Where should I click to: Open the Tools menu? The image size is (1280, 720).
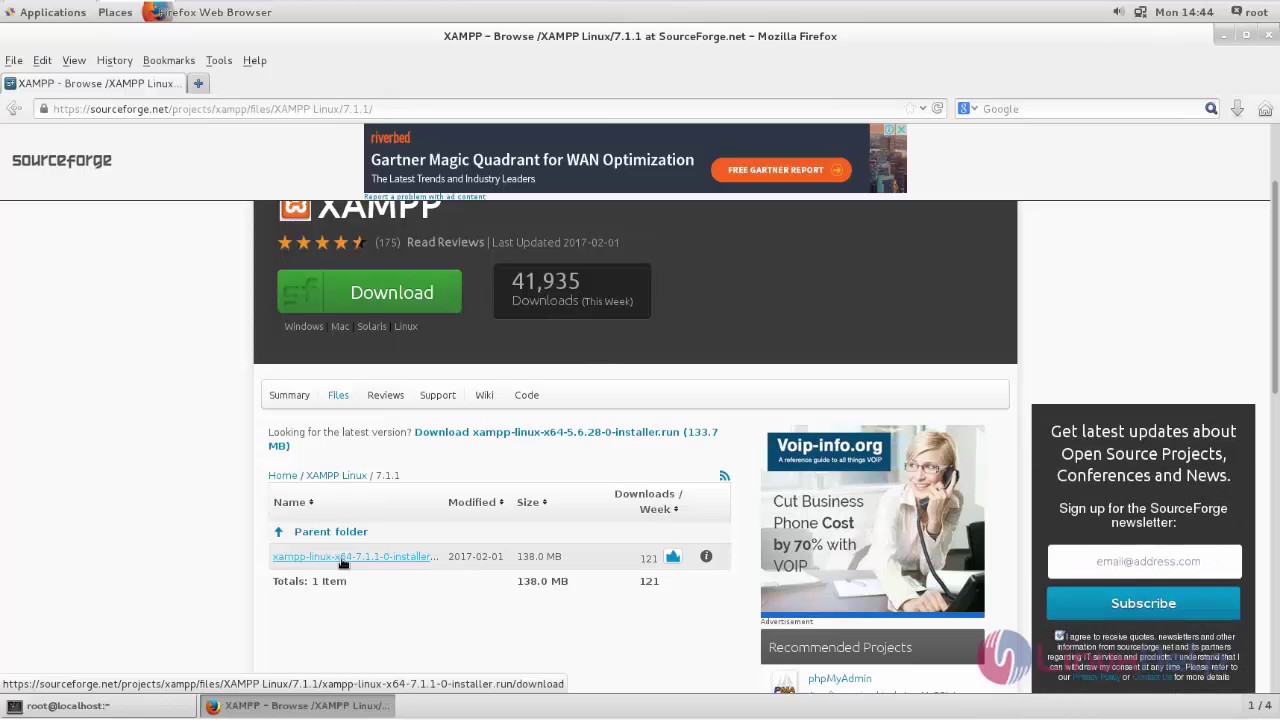coord(218,60)
